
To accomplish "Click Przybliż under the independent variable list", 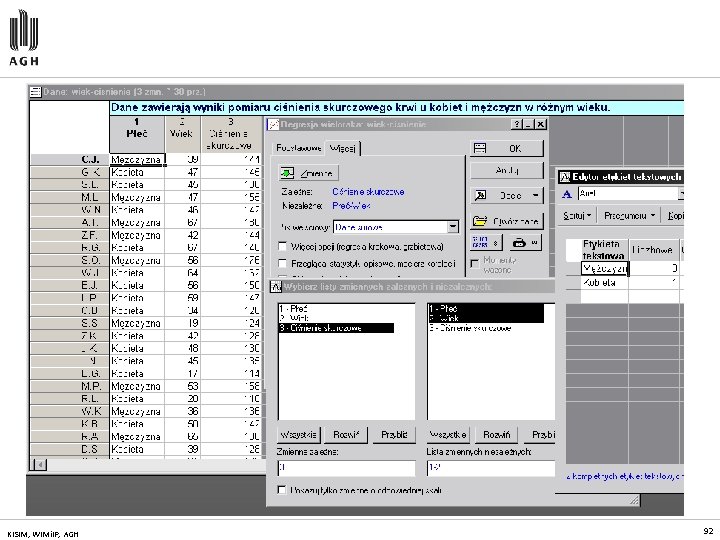I will (x=539, y=434).
